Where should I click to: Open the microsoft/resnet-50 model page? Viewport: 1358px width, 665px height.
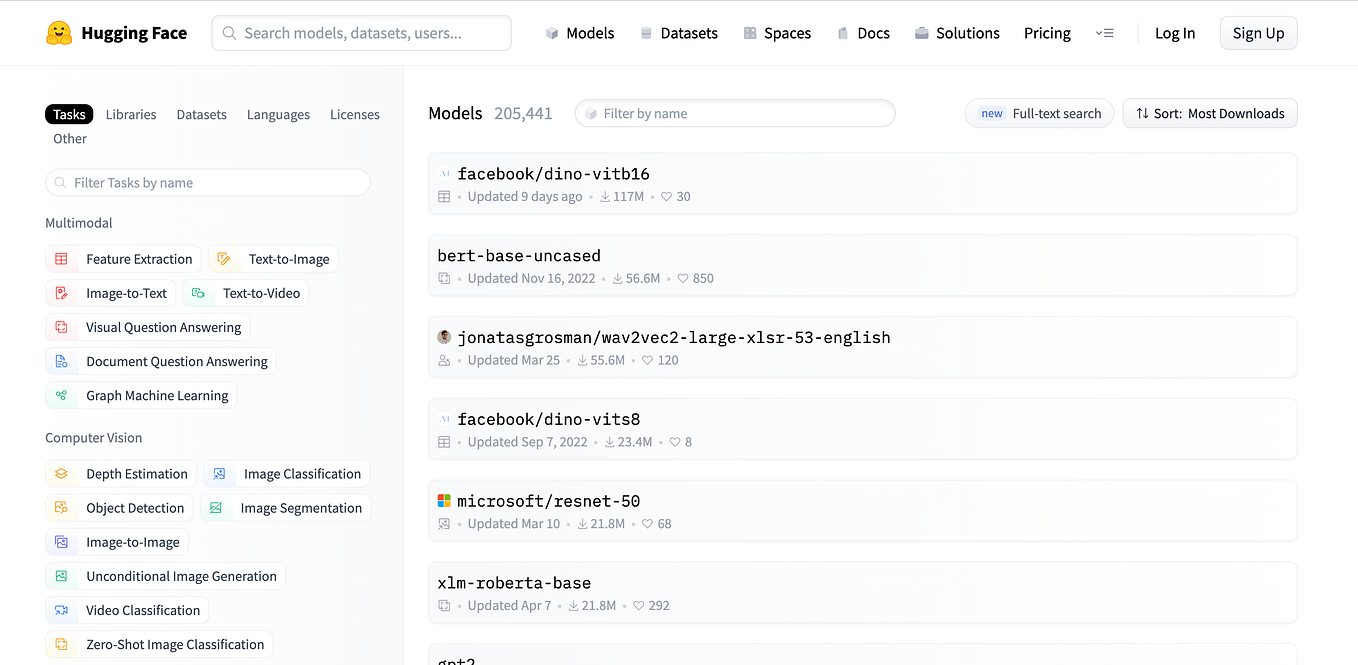[549, 500]
